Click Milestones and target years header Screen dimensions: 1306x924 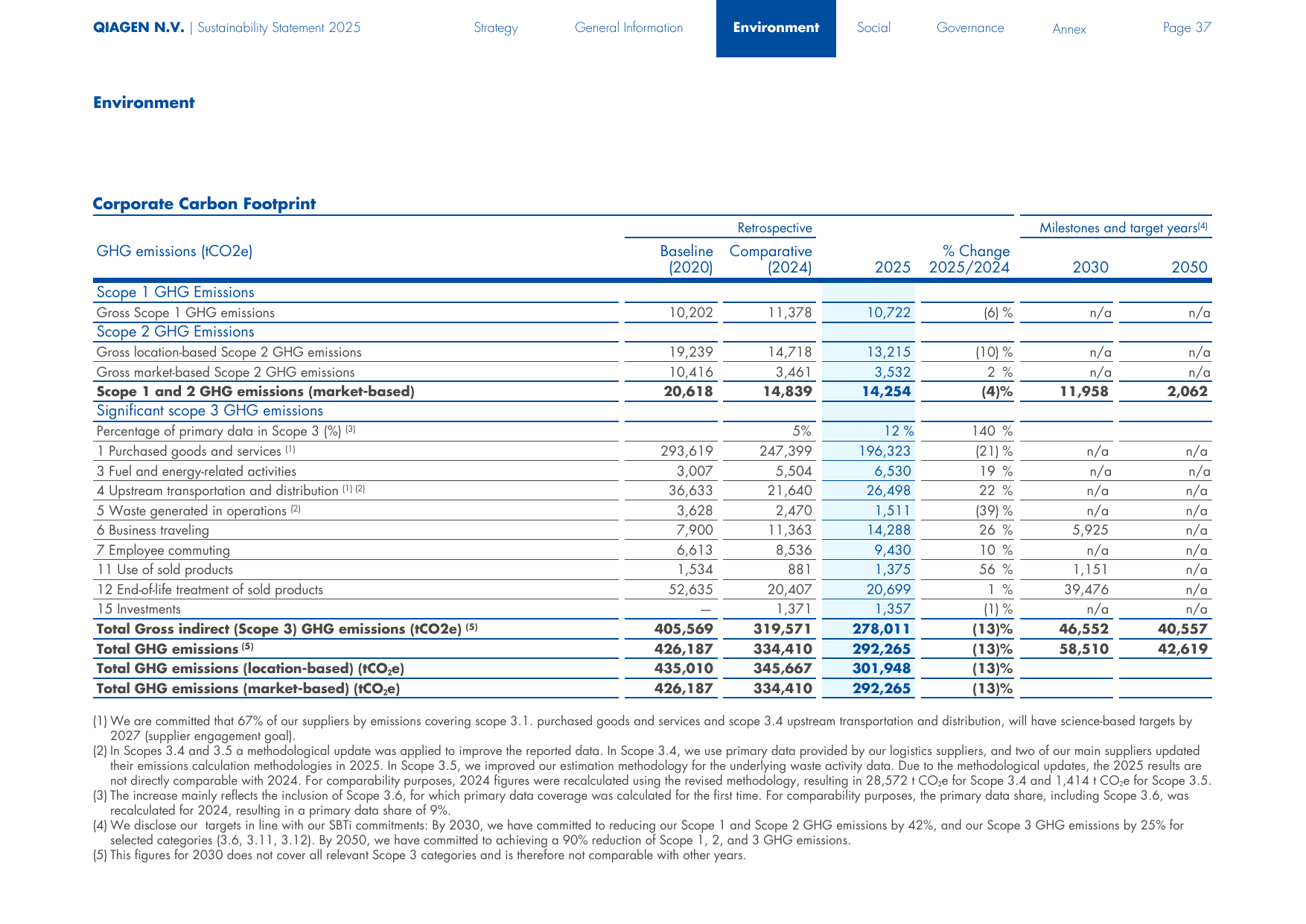point(1124,228)
